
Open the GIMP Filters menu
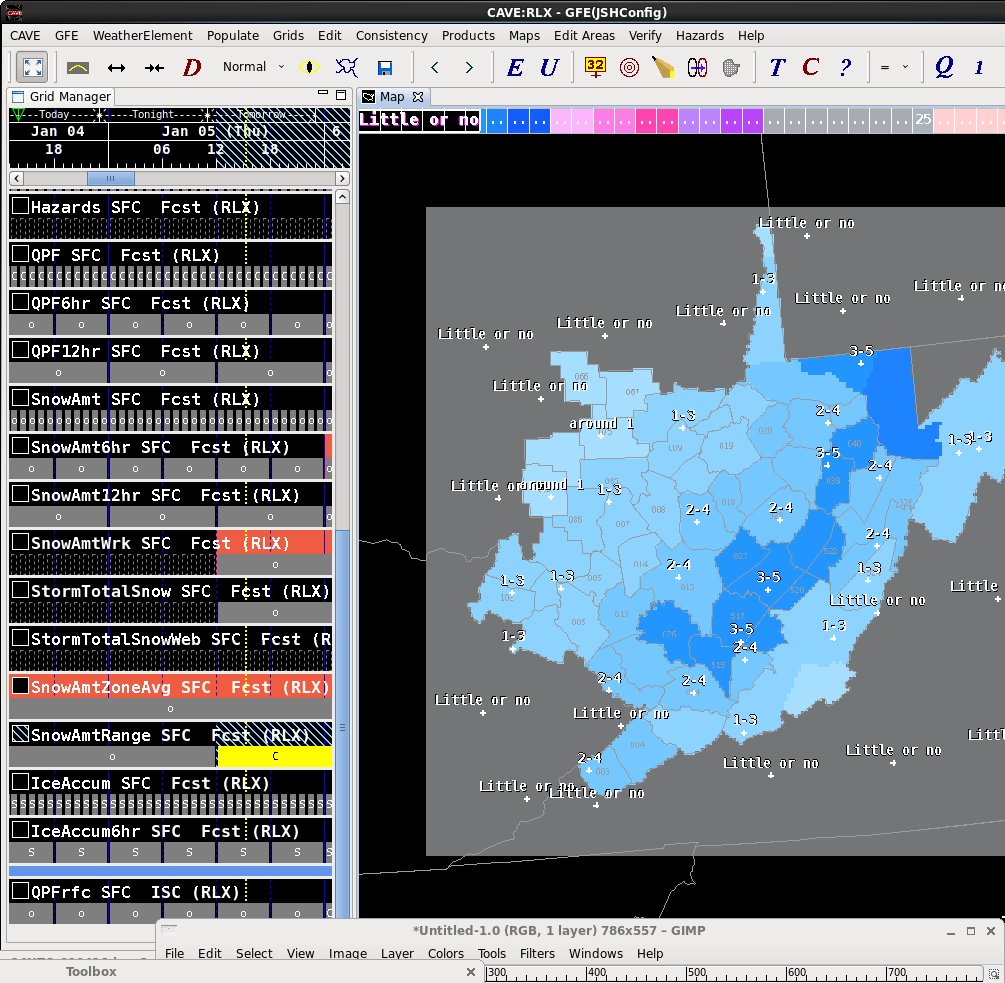537,953
